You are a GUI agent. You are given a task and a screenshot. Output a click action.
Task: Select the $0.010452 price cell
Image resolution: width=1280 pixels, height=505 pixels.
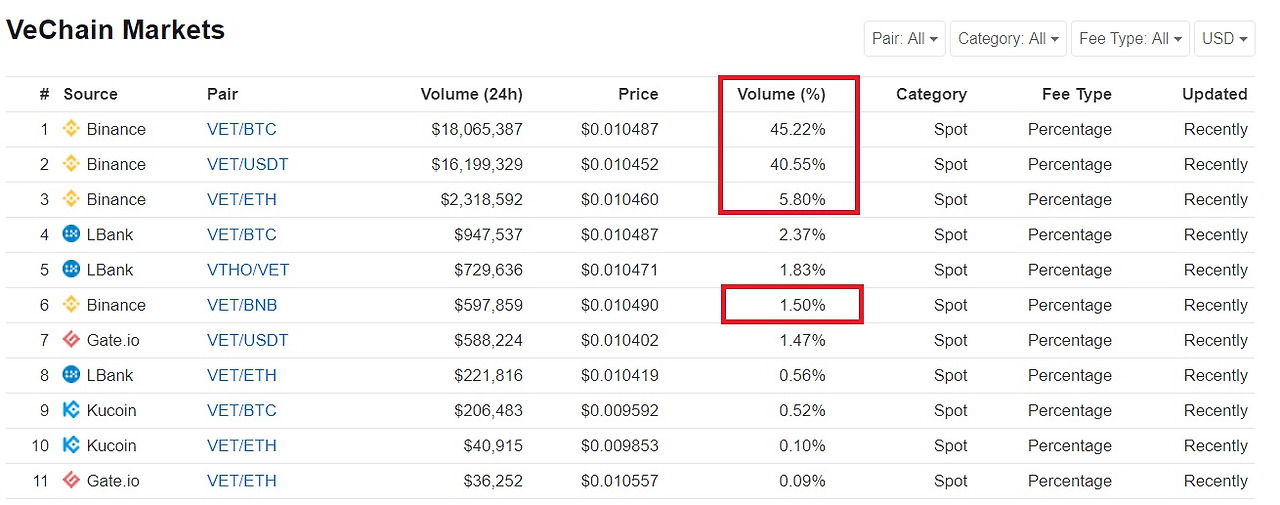619,164
